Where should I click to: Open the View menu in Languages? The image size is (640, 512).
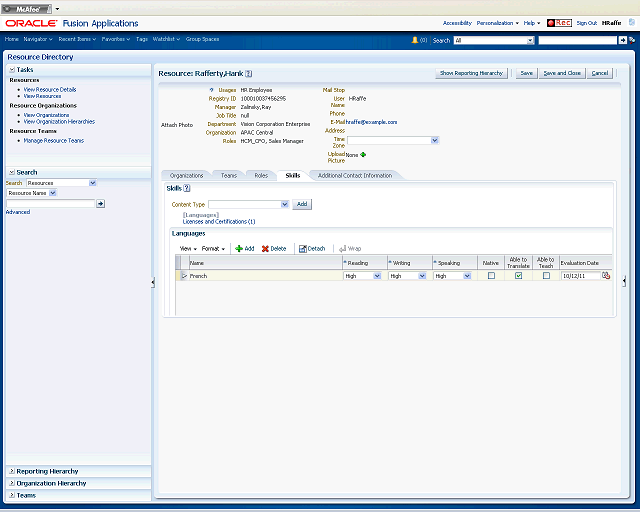click(x=188, y=249)
